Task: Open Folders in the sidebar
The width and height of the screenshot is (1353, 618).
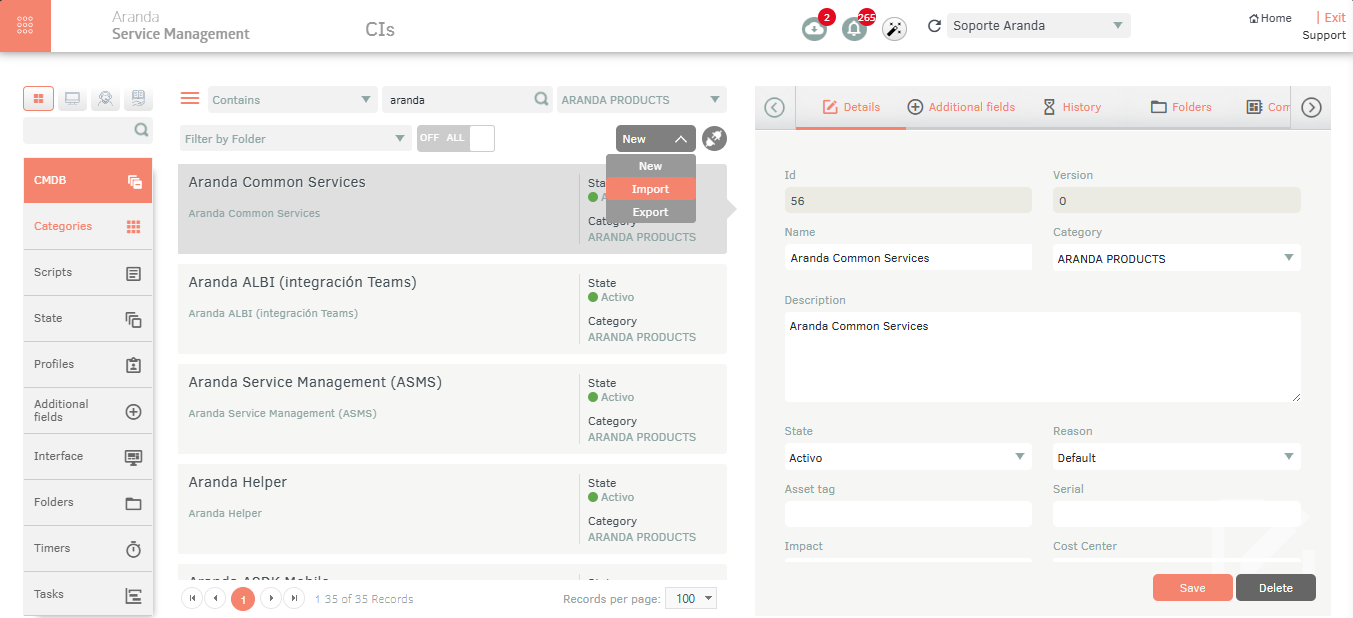Action: (88, 502)
